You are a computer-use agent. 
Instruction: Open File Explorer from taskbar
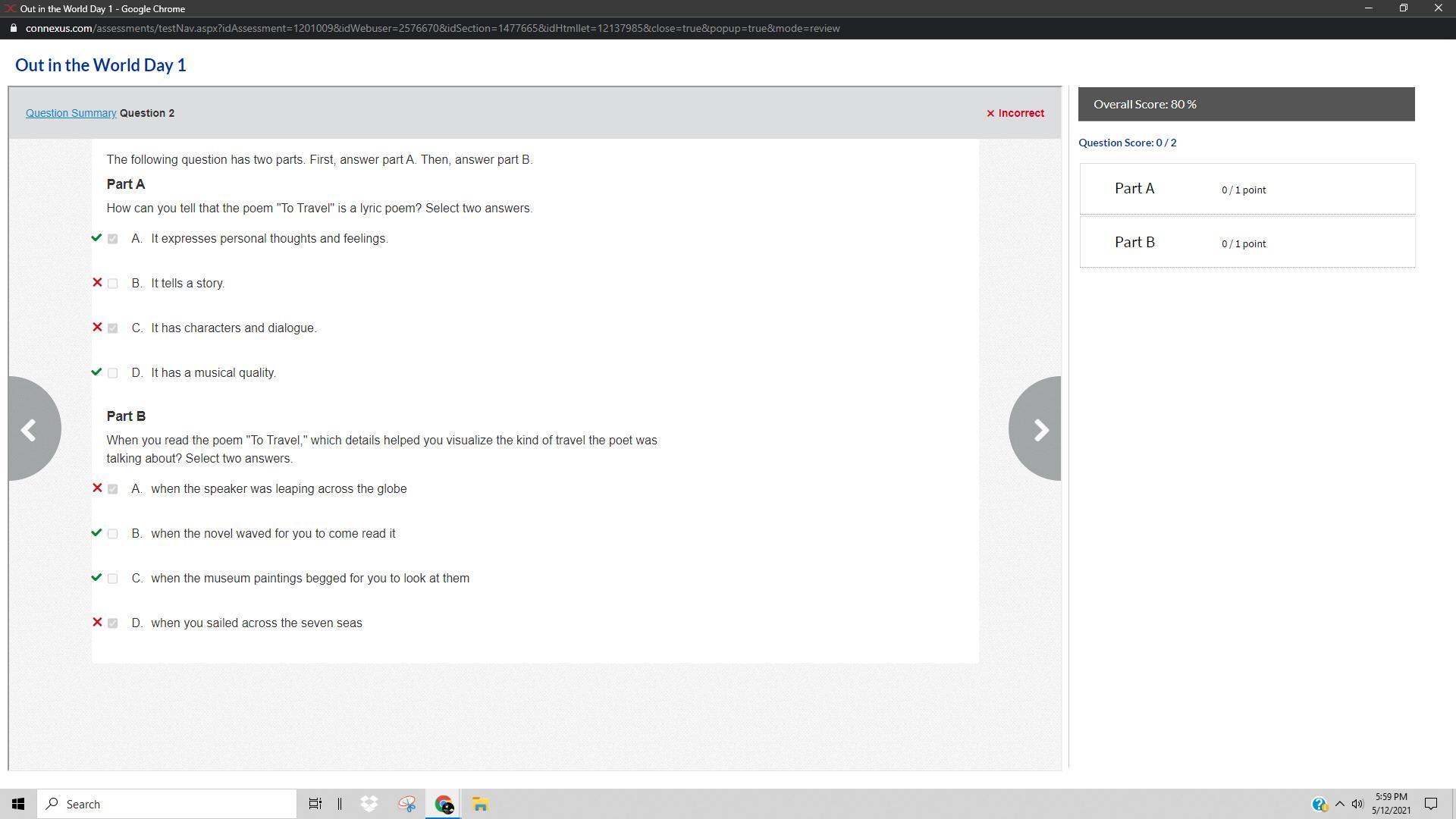pyautogui.click(x=480, y=804)
